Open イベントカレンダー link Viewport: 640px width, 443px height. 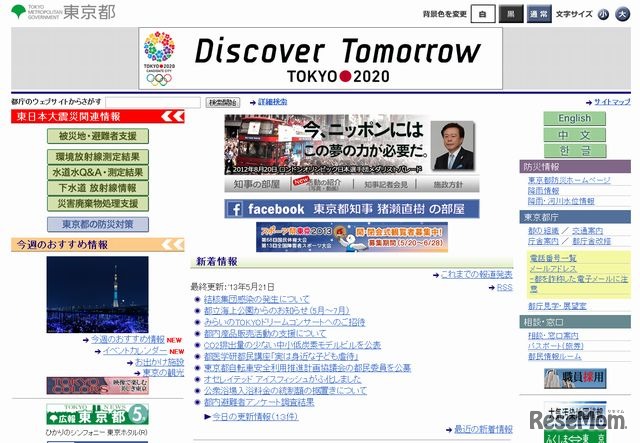pos(135,351)
